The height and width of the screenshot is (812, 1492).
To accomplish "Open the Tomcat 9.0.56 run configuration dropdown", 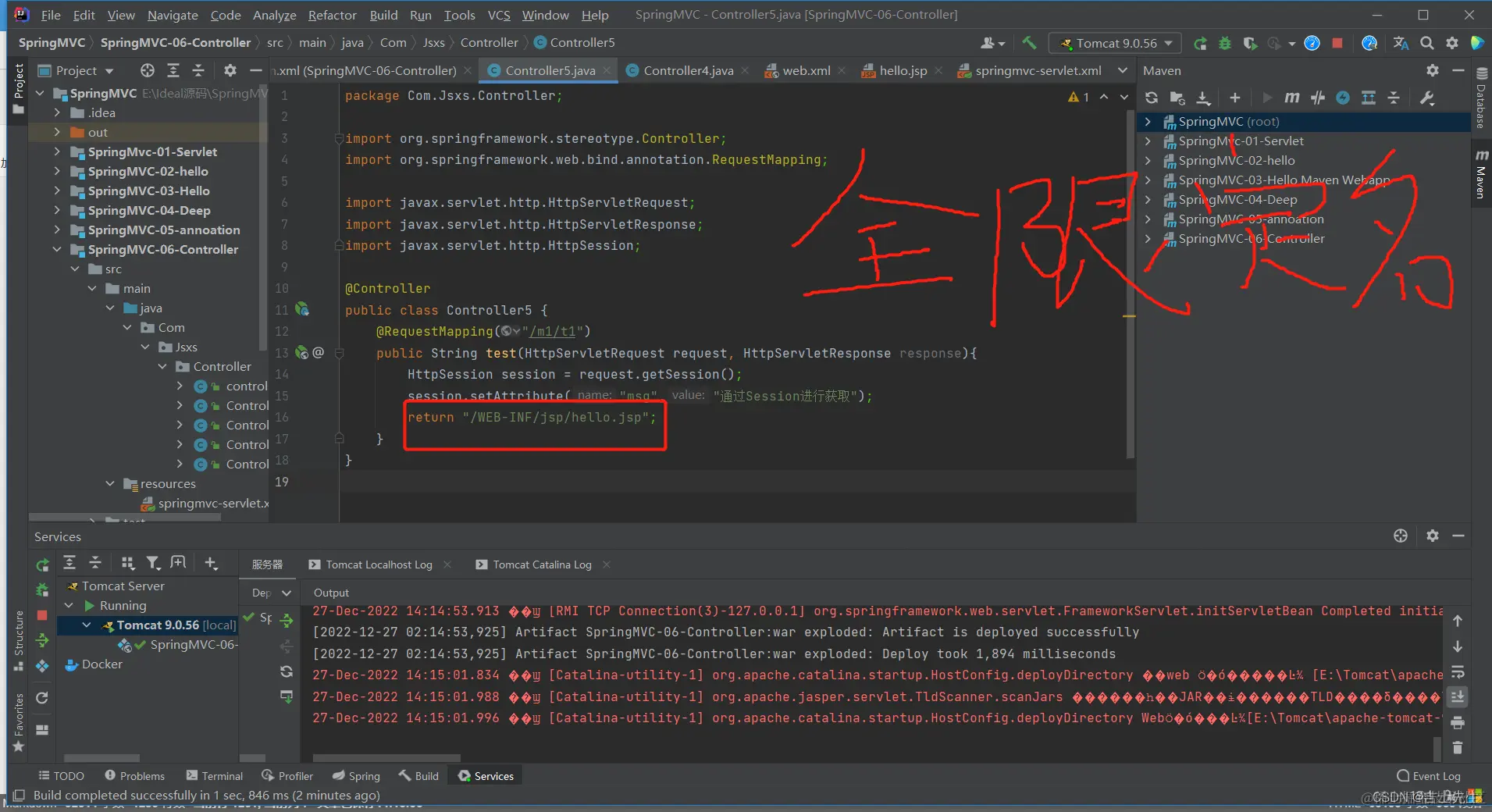I will (x=1116, y=43).
